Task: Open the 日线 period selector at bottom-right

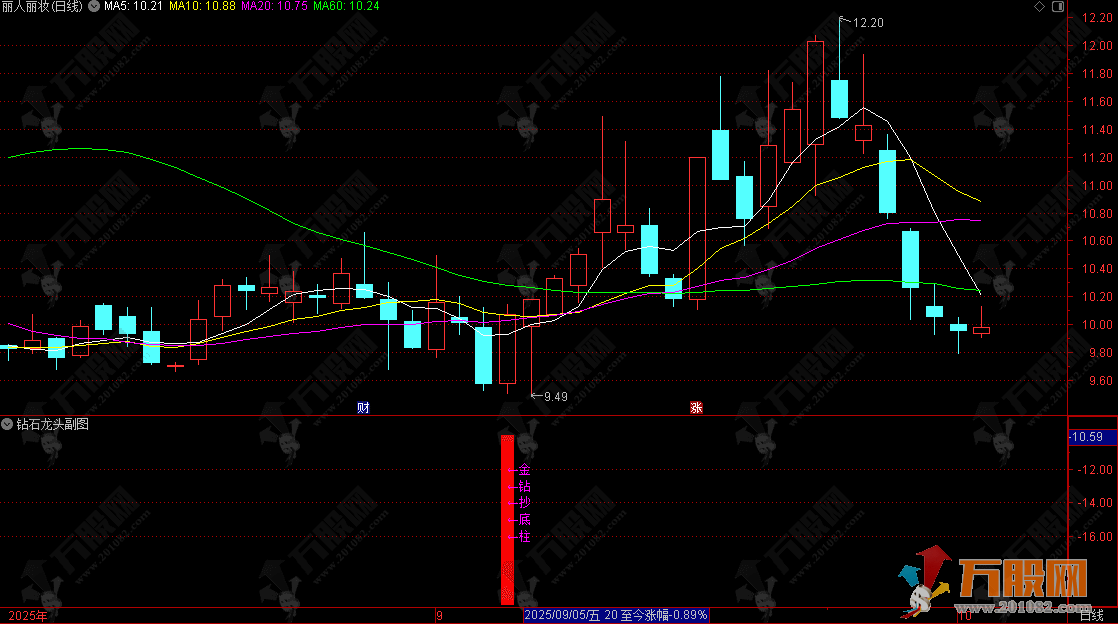Action: point(1092,616)
